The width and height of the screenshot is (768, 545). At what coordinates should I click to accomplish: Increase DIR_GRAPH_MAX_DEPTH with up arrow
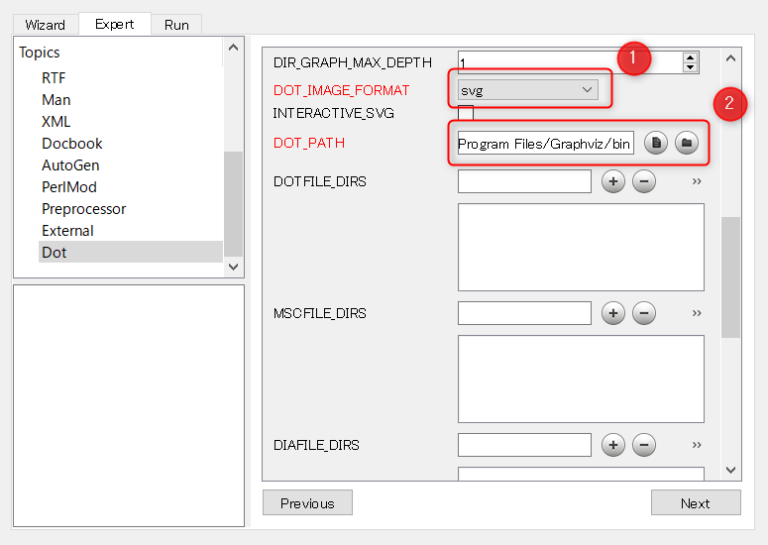tap(690, 57)
